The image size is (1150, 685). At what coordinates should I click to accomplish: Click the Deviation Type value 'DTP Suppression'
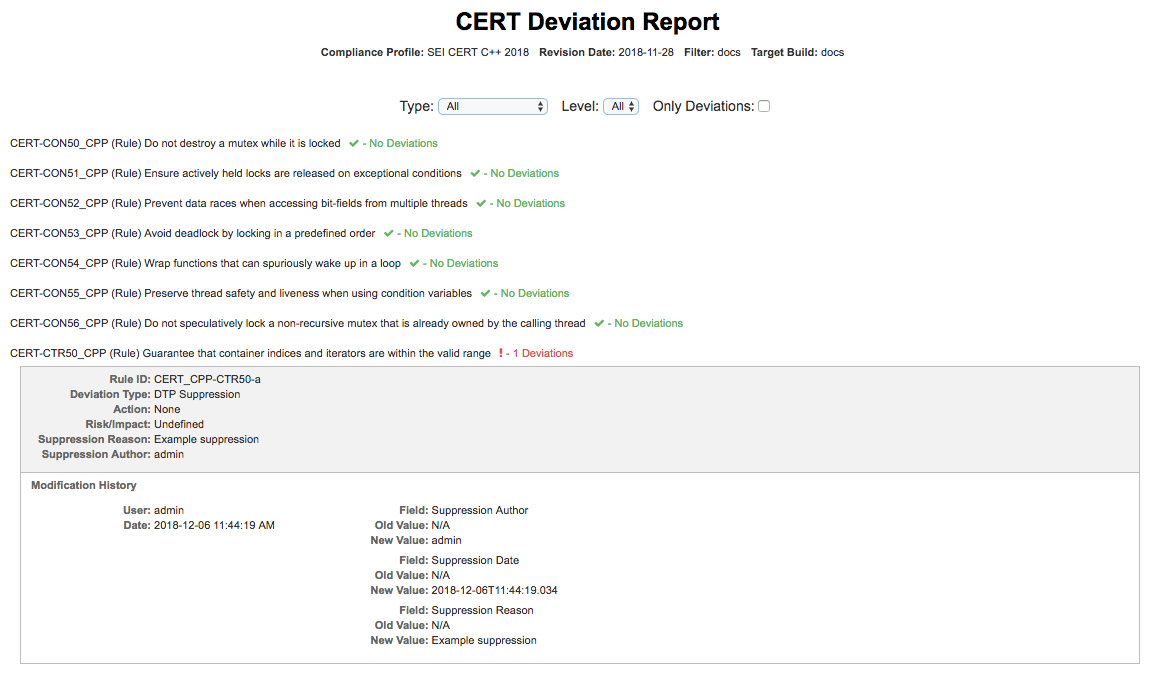point(197,395)
